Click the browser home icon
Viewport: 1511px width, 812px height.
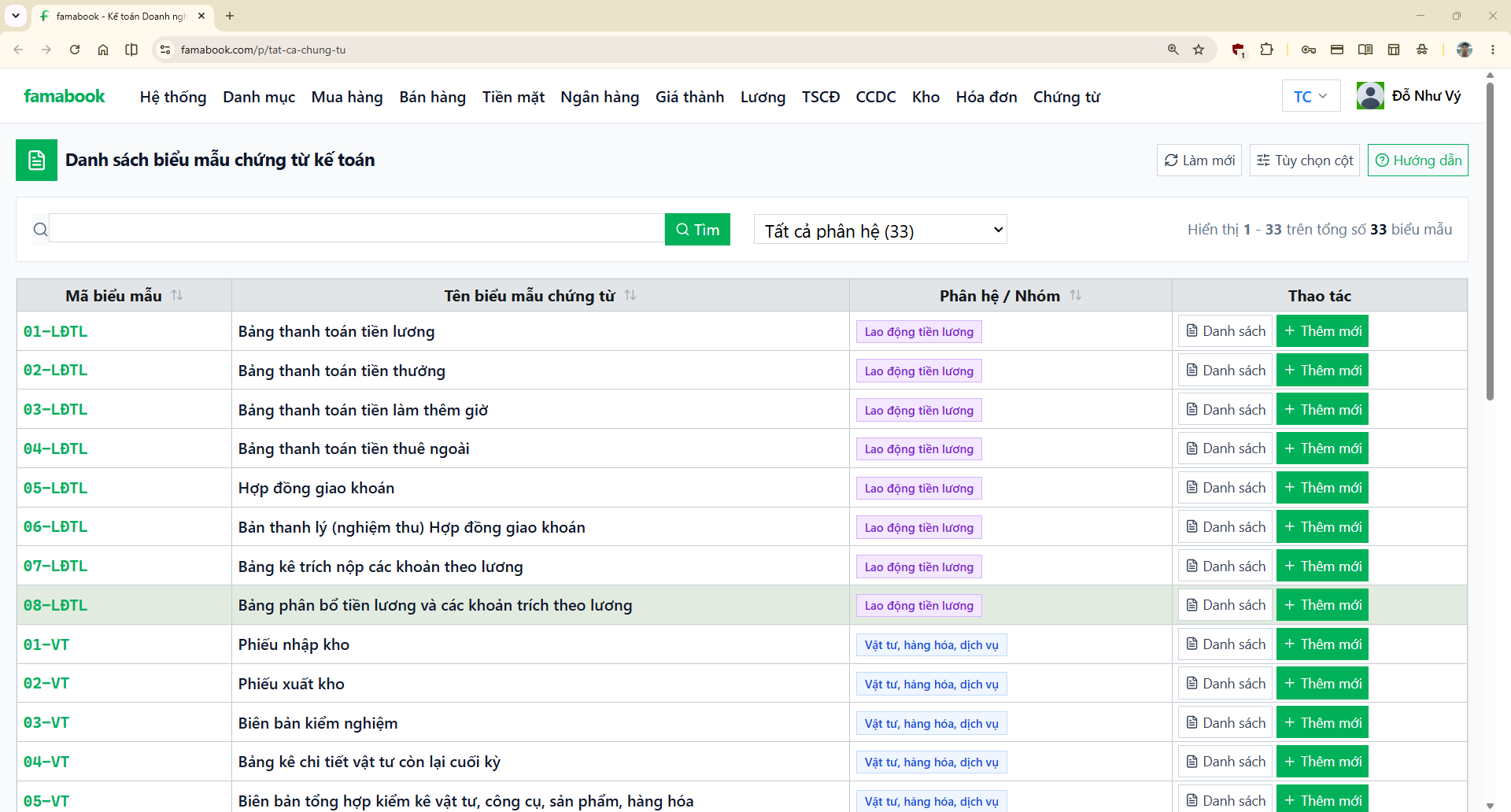click(x=103, y=50)
